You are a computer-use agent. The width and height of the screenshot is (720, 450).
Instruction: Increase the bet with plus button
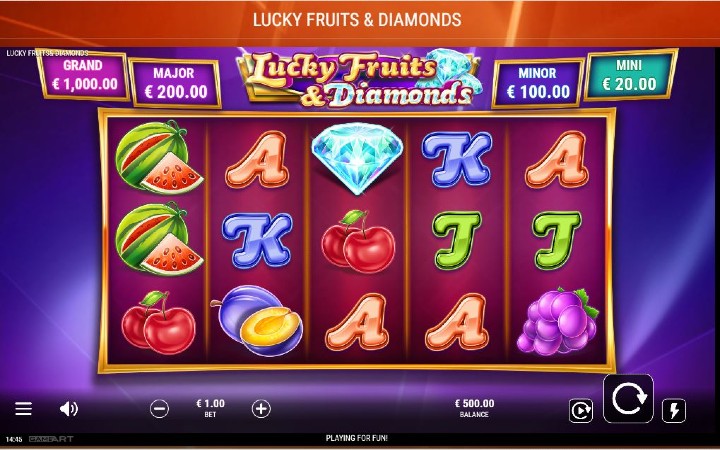click(261, 409)
